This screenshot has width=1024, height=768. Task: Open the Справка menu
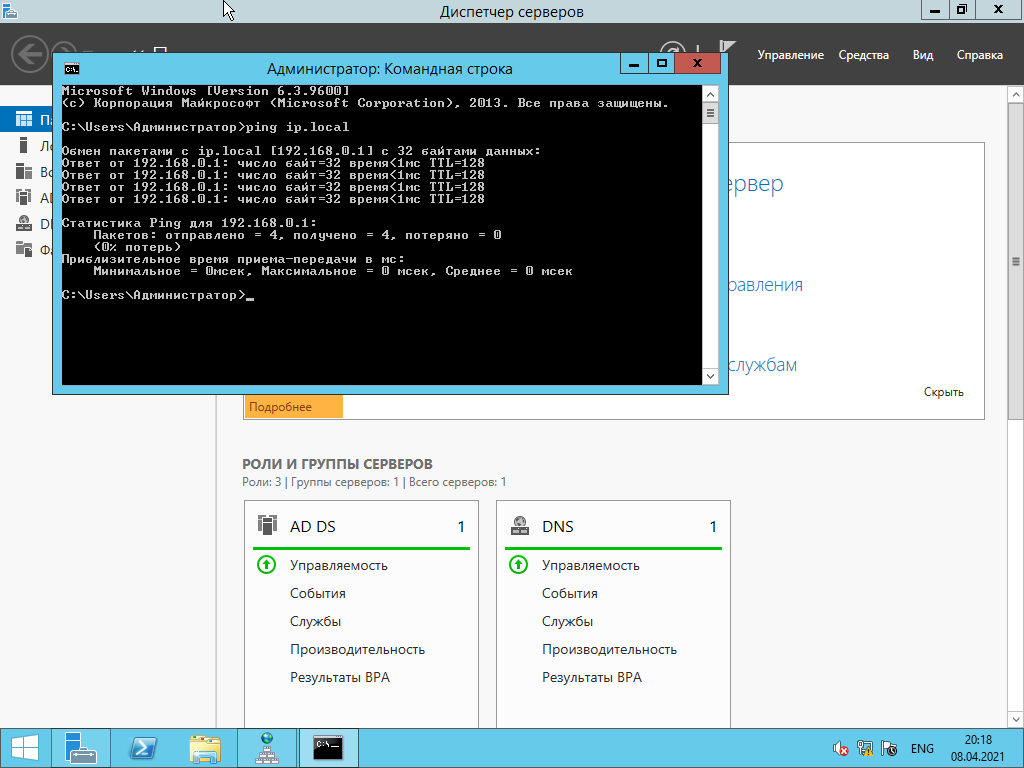tap(979, 55)
